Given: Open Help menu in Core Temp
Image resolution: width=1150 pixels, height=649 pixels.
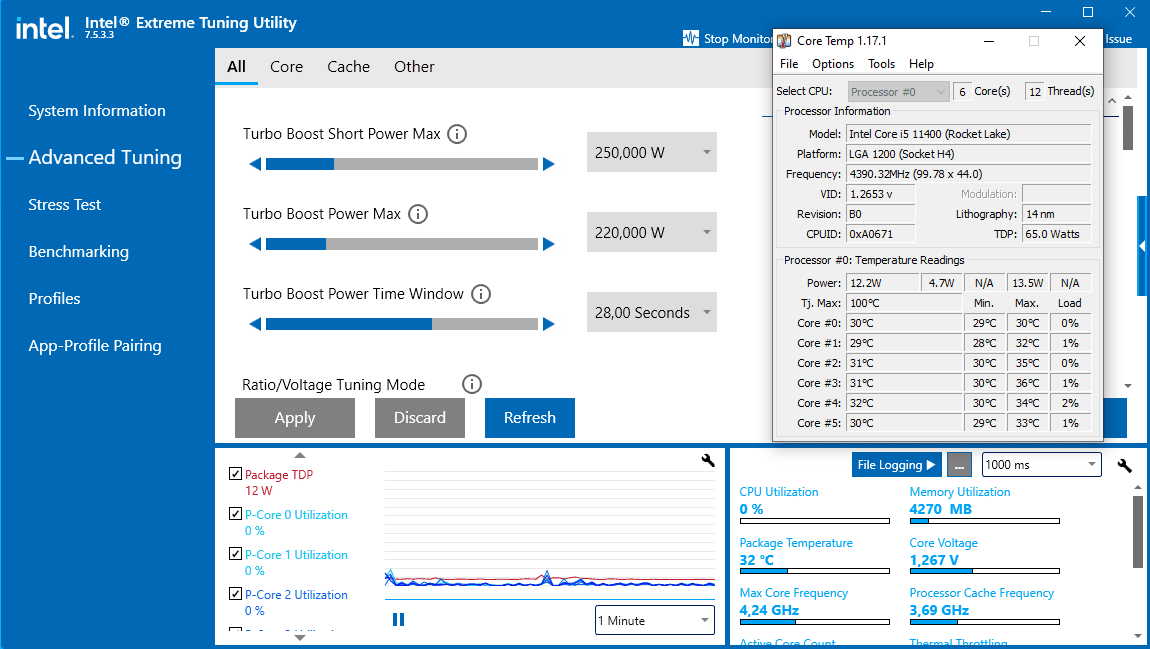Looking at the screenshot, I should pos(921,64).
